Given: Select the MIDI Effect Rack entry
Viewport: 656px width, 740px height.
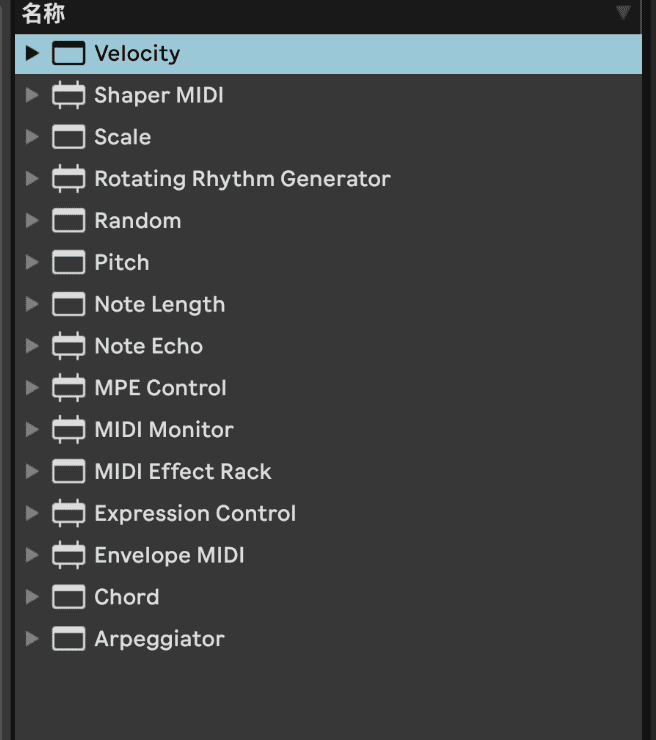Looking at the screenshot, I should click(328, 471).
